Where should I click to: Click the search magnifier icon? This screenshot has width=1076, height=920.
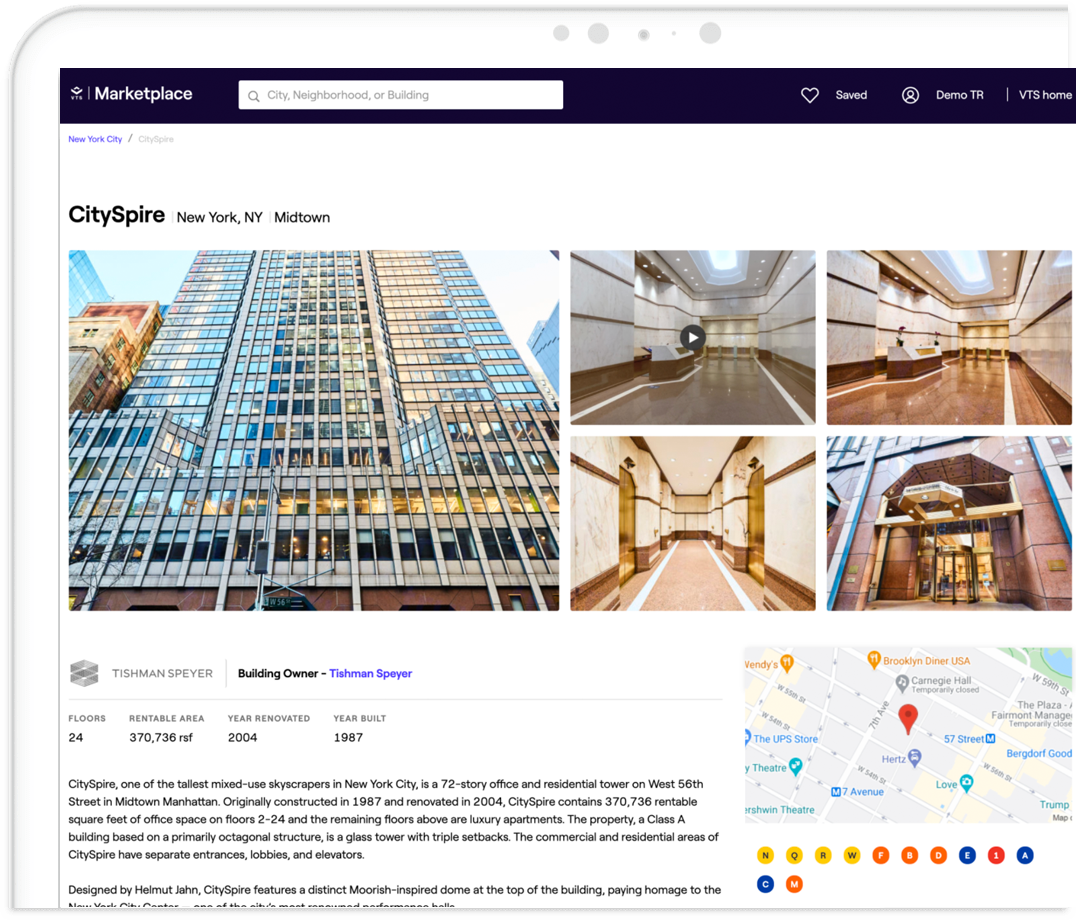click(x=253, y=96)
